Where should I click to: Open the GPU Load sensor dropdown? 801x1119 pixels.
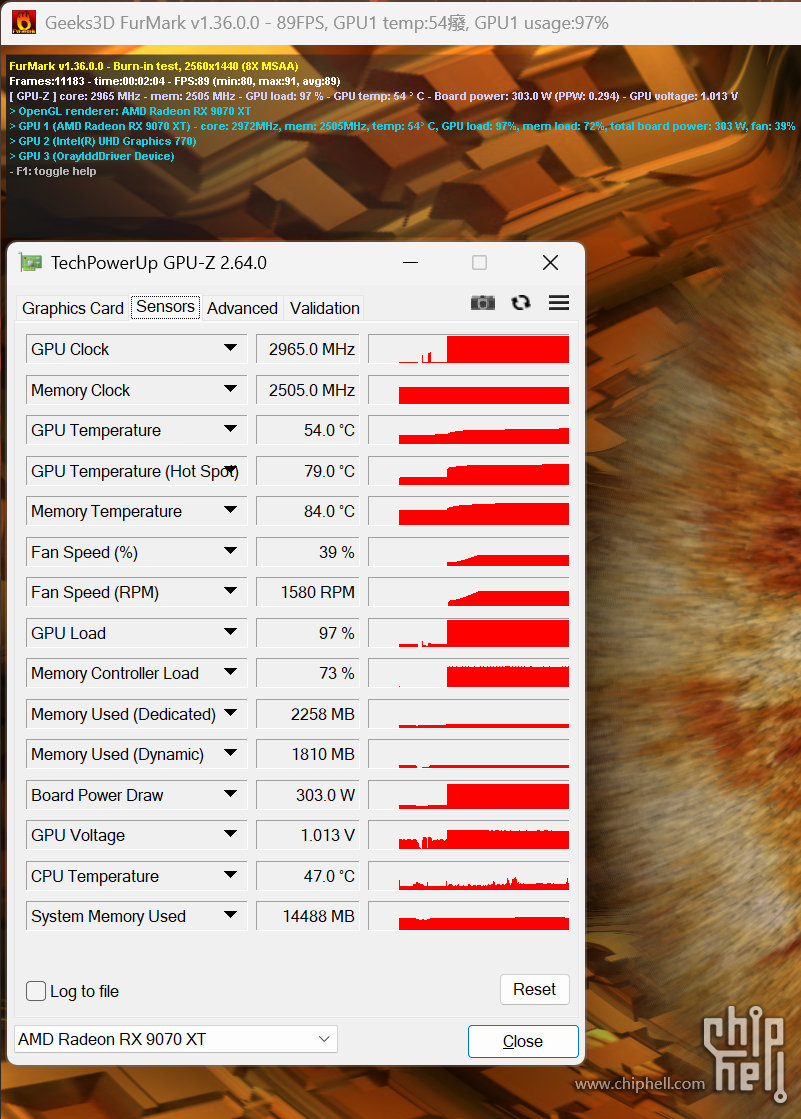(230, 632)
